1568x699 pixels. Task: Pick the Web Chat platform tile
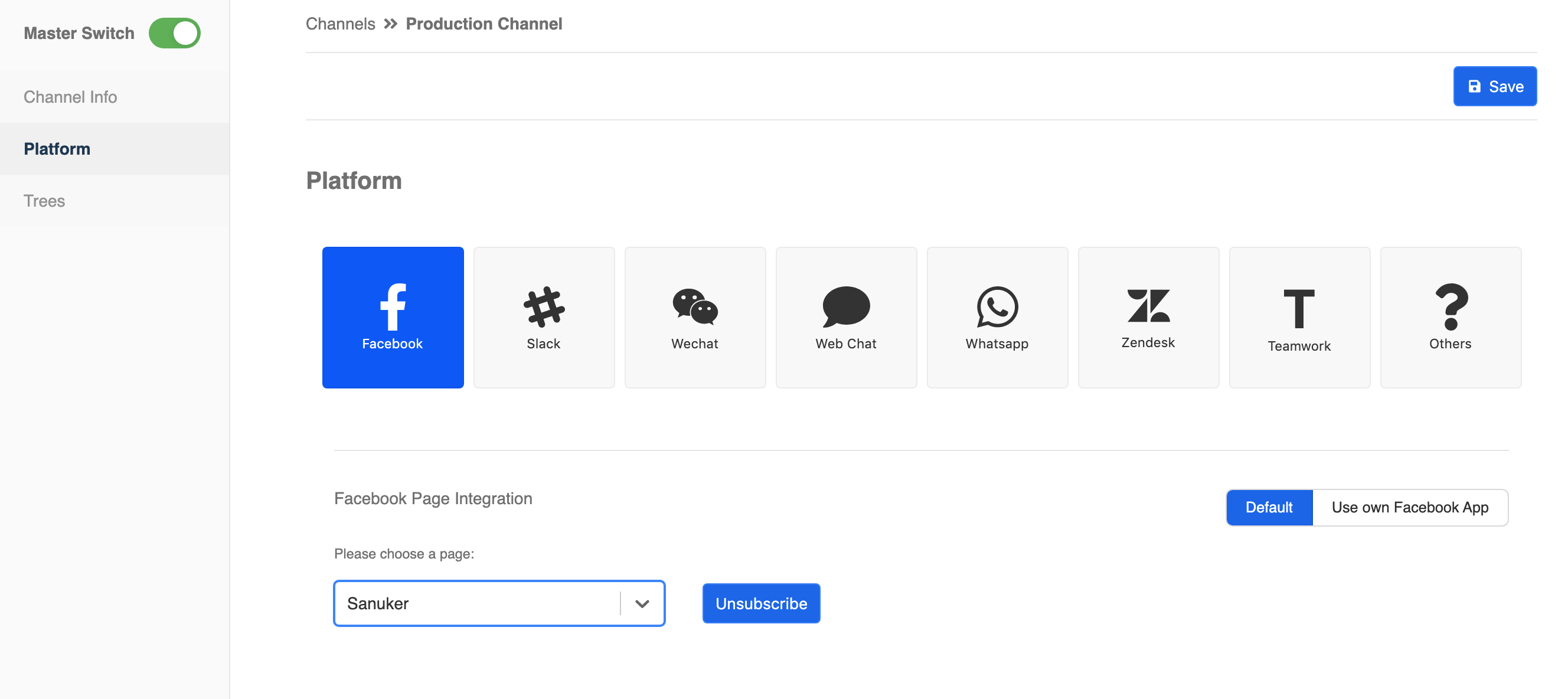coord(846,317)
